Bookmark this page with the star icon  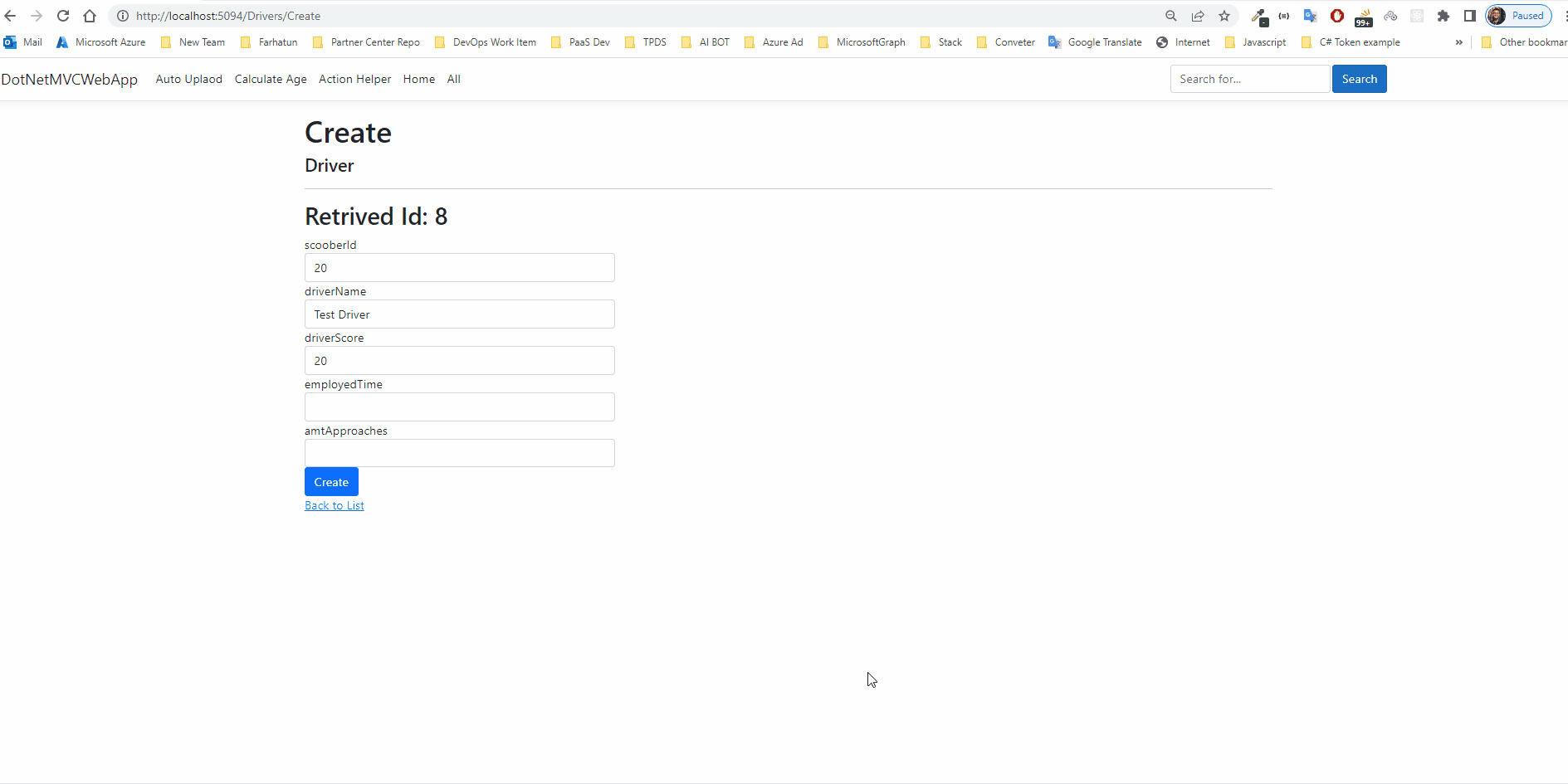coord(1224,16)
